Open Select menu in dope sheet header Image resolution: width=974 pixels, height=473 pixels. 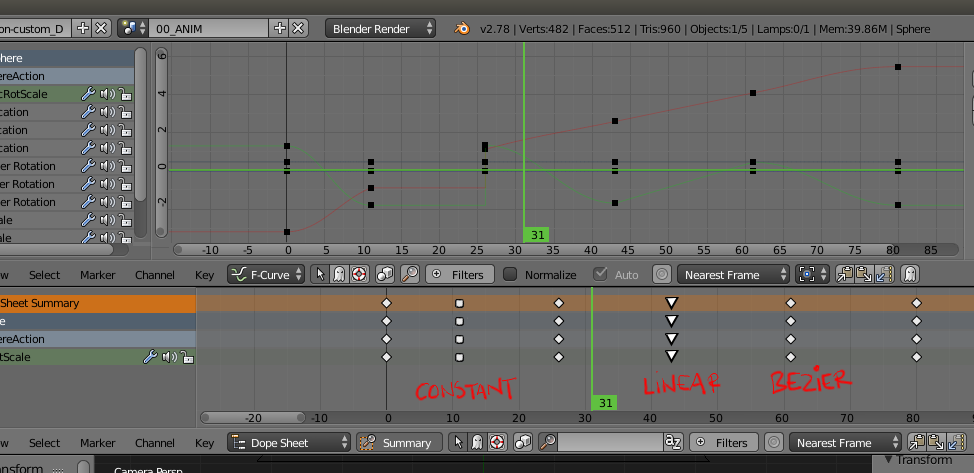click(45, 443)
